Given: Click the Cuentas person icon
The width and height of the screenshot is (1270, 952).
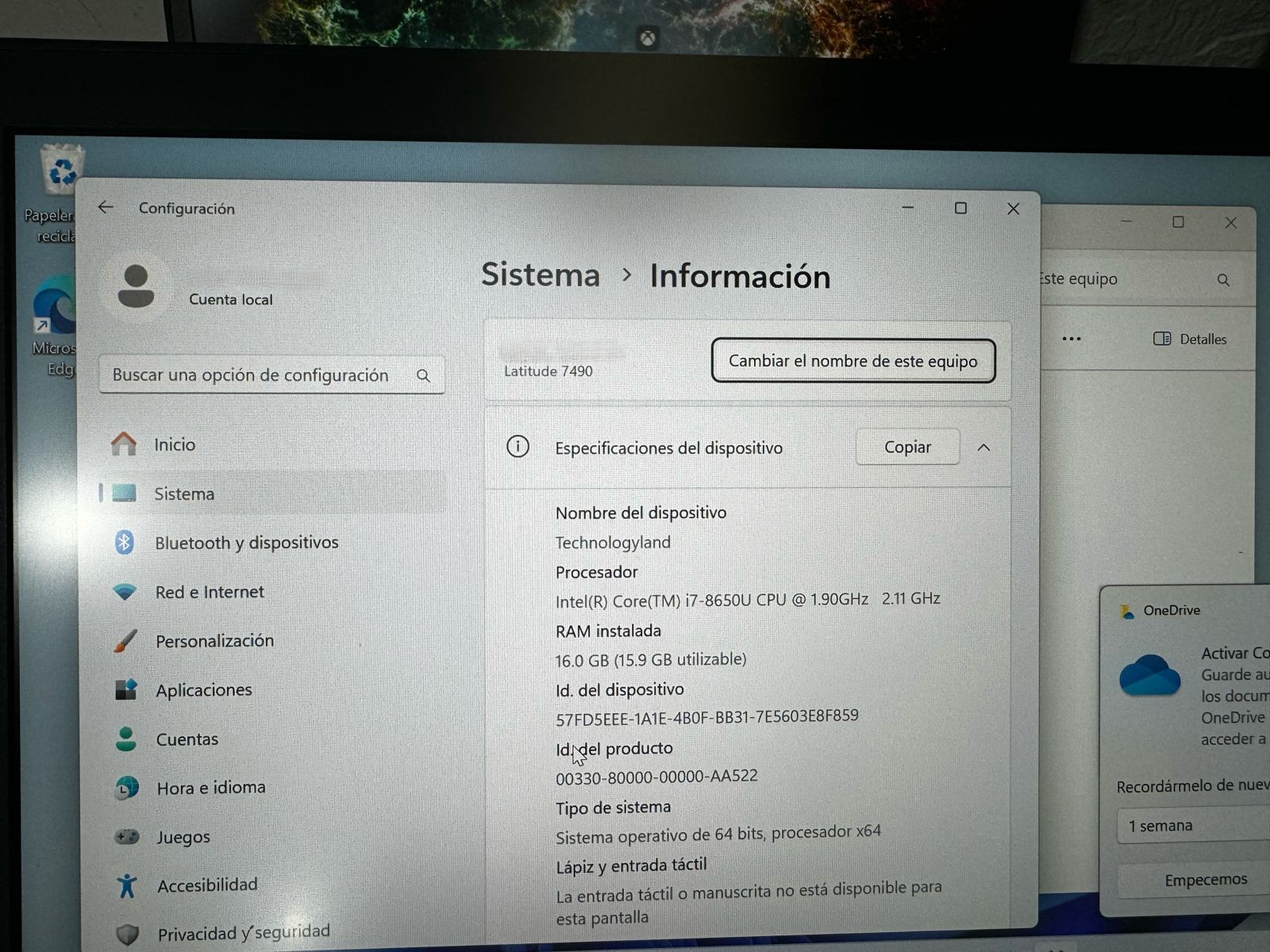Looking at the screenshot, I should pyautogui.click(x=126, y=739).
